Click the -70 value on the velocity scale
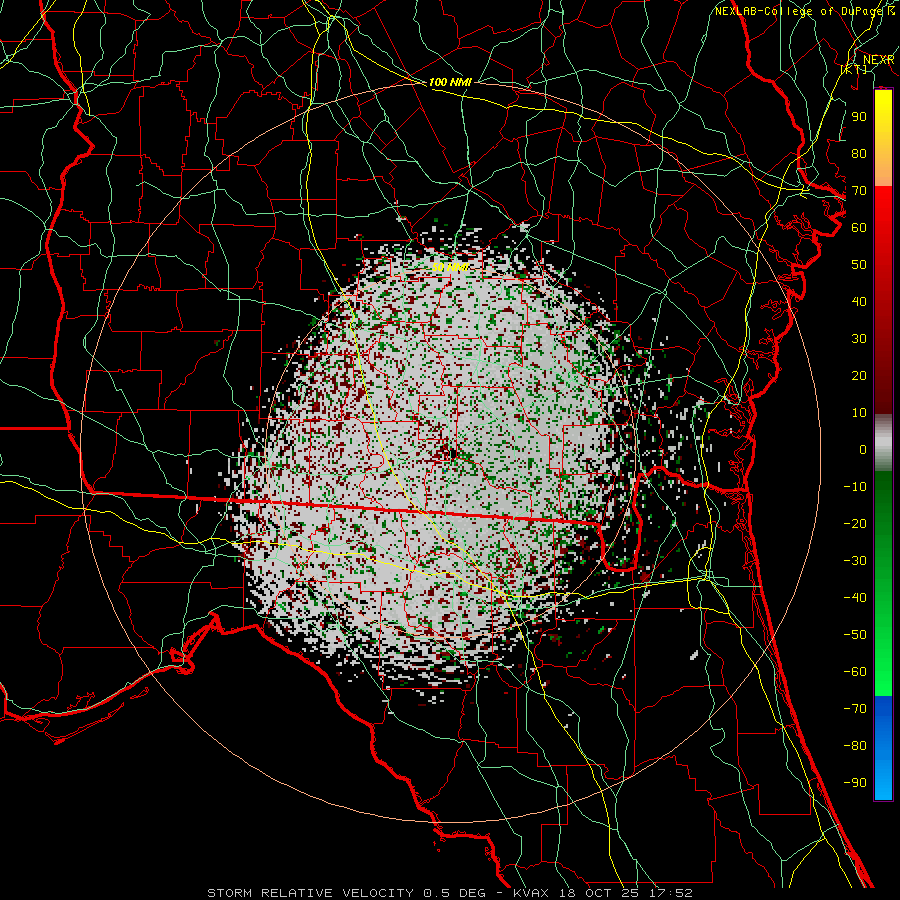This screenshot has height=900, width=900. [855, 709]
